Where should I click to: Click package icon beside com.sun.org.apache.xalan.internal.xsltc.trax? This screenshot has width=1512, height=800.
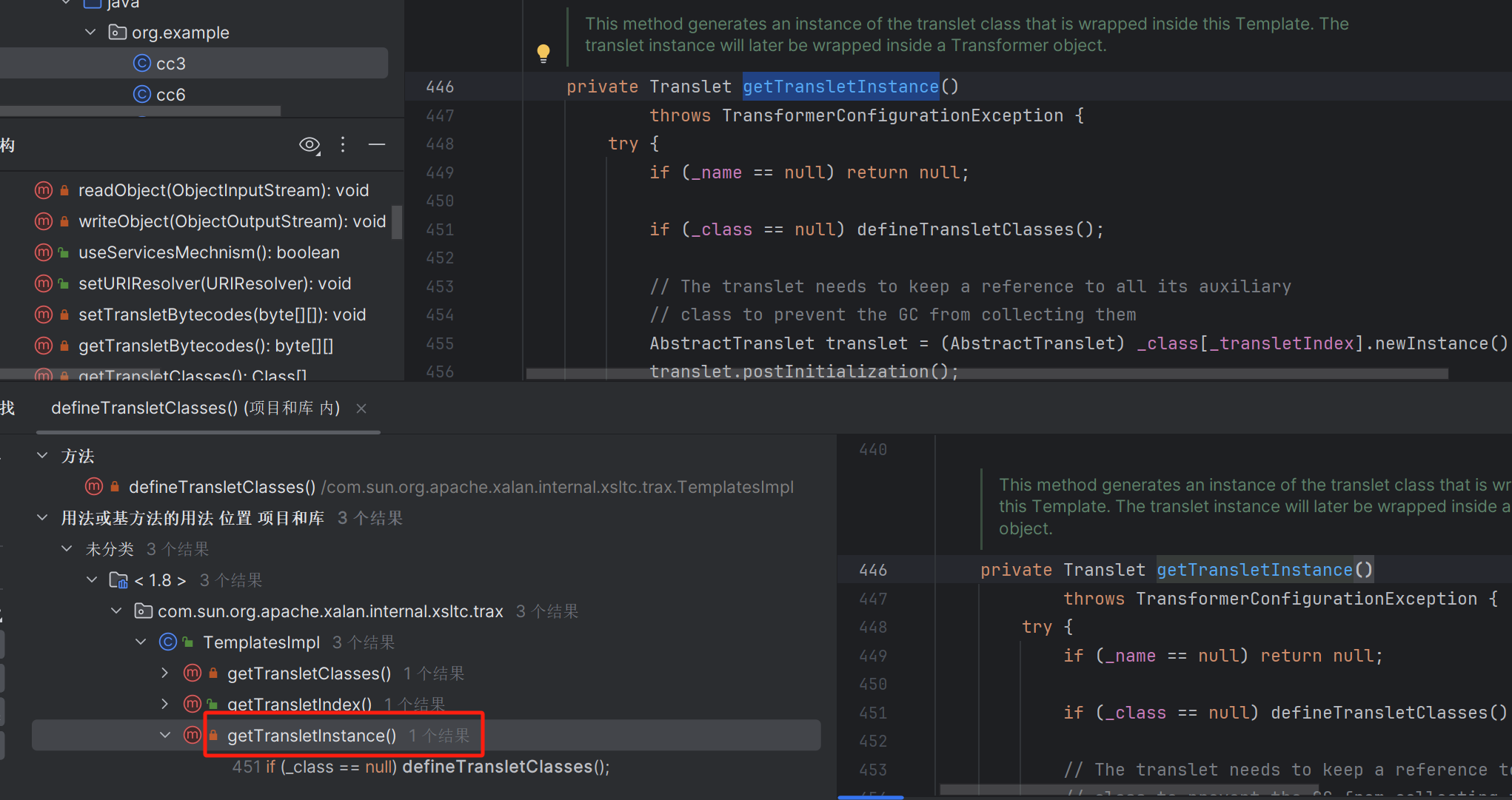[143, 611]
